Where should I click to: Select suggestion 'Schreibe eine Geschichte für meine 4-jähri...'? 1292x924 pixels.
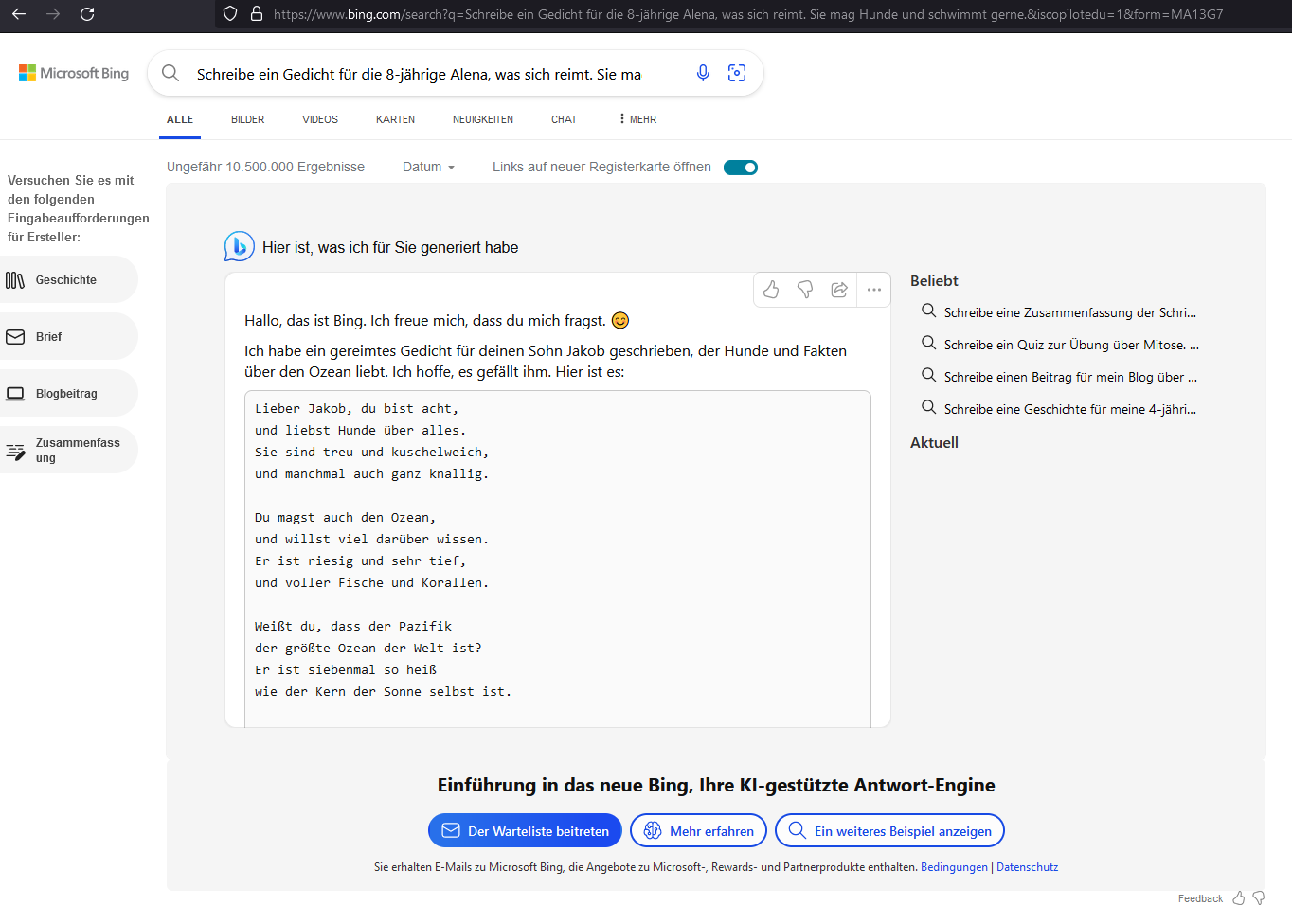coord(1070,409)
